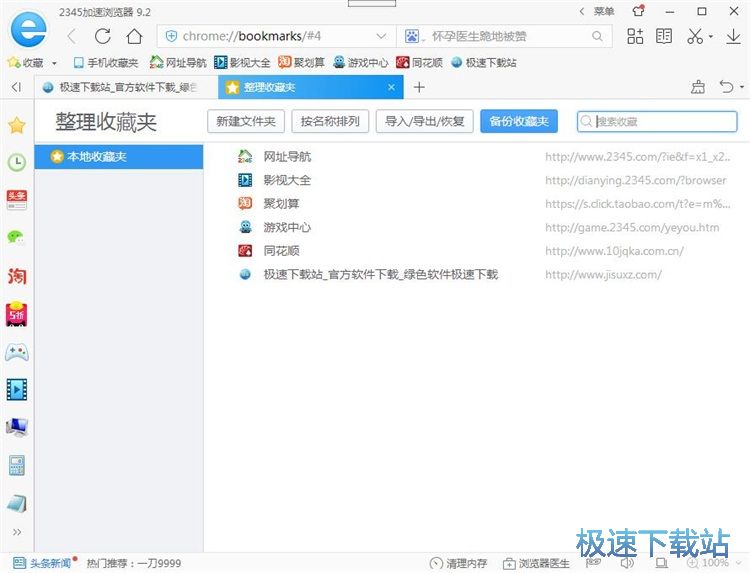Collapse the sidebar with left arrow toggle

click(x=17, y=87)
